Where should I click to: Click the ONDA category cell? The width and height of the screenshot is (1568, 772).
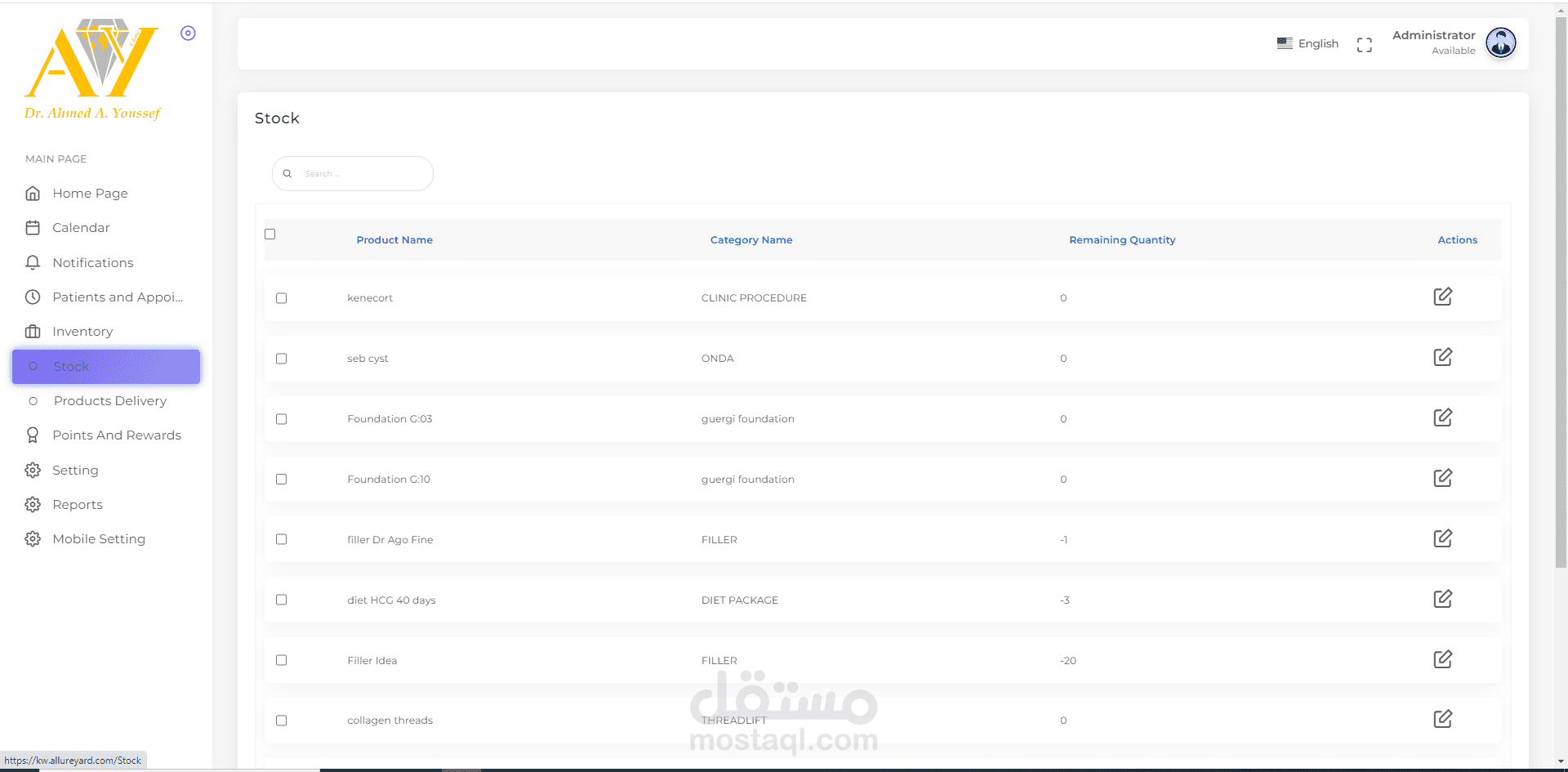718,359
